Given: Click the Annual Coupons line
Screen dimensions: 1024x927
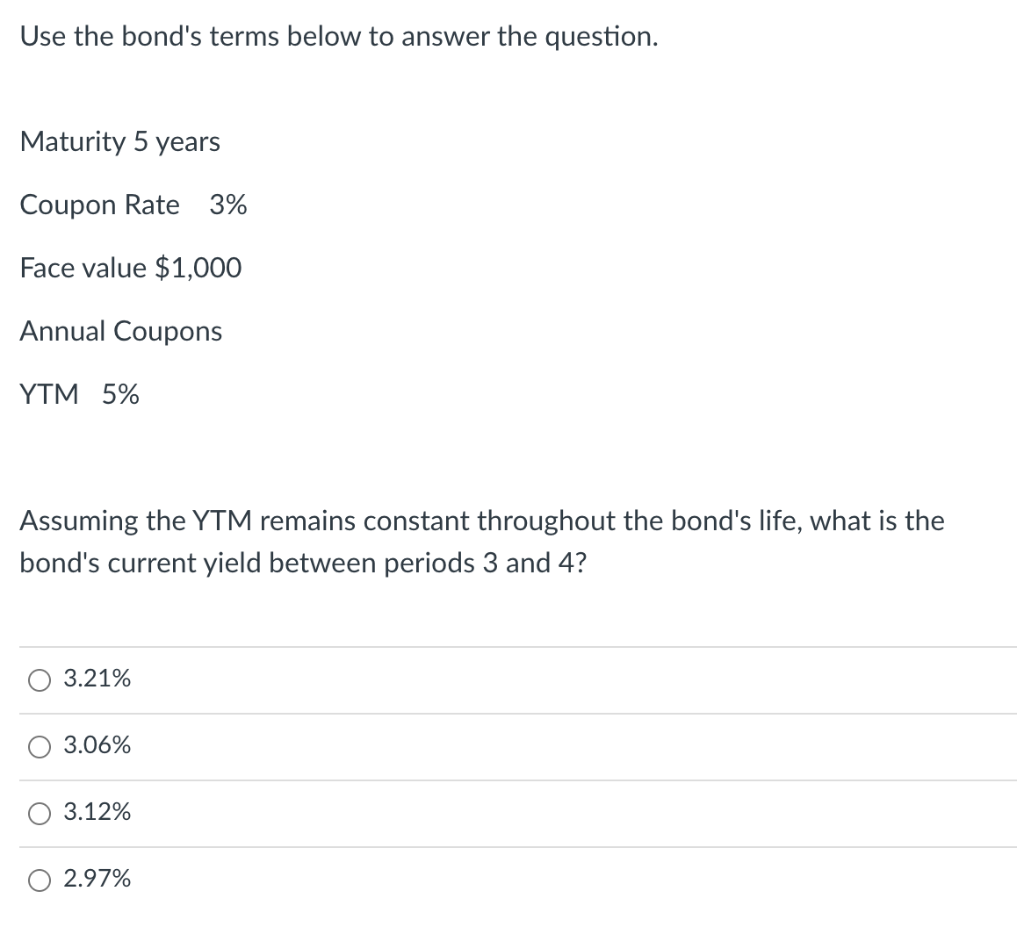Looking at the screenshot, I should point(121,331).
